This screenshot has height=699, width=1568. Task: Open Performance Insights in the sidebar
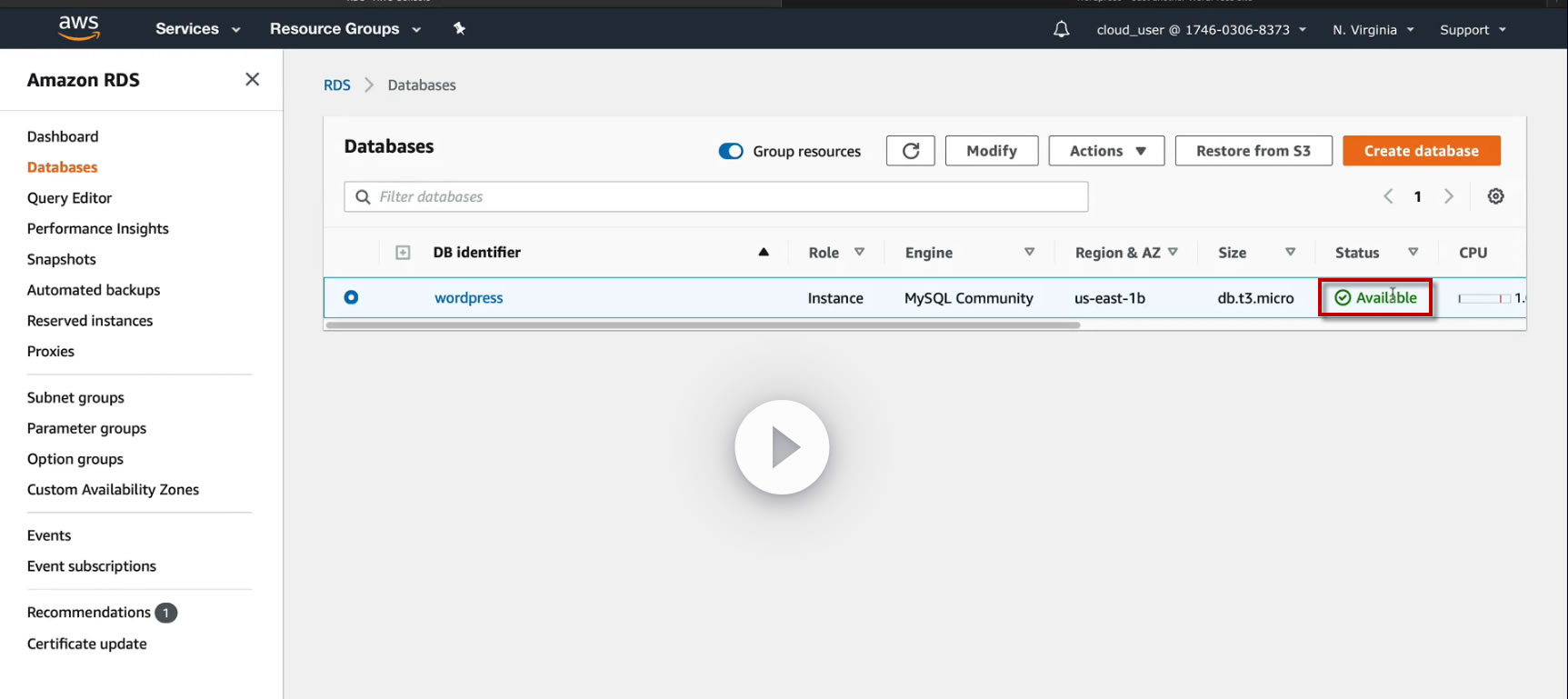click(x=98, y=228)
